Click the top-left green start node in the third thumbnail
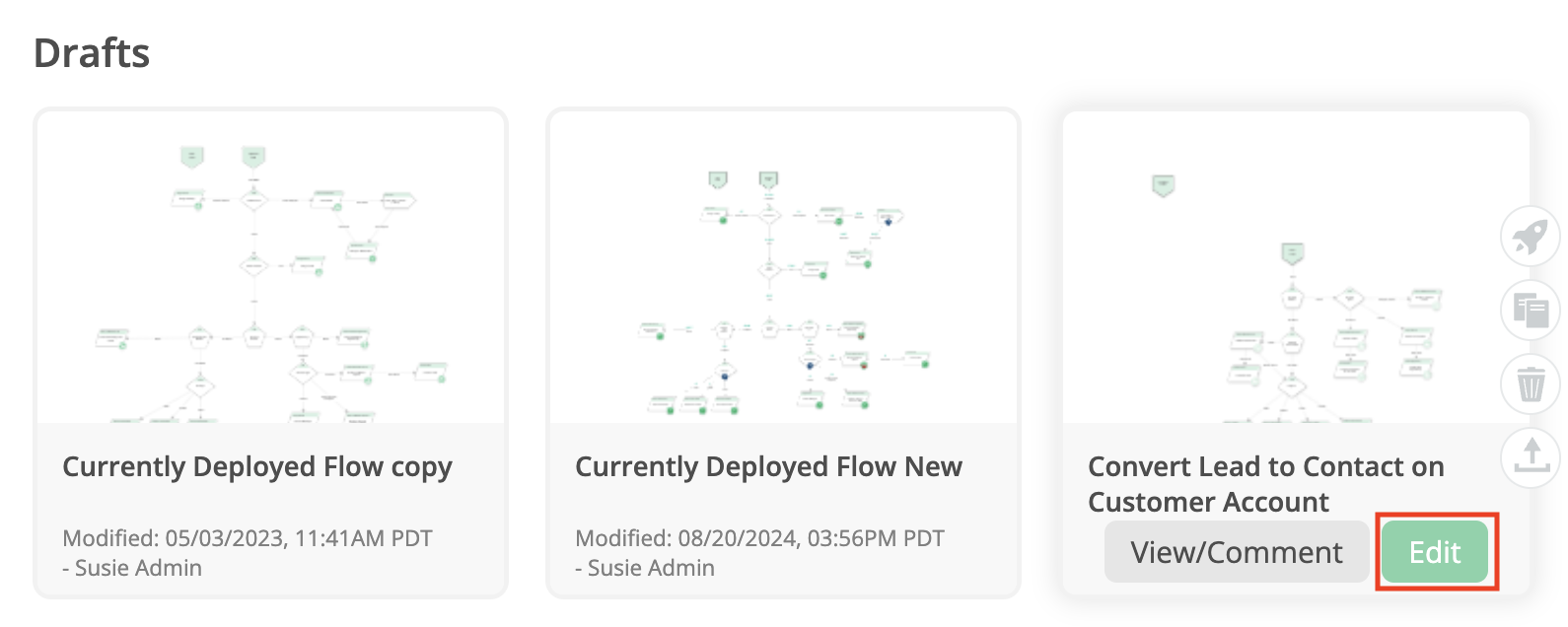 click(x=1163, y=184)
